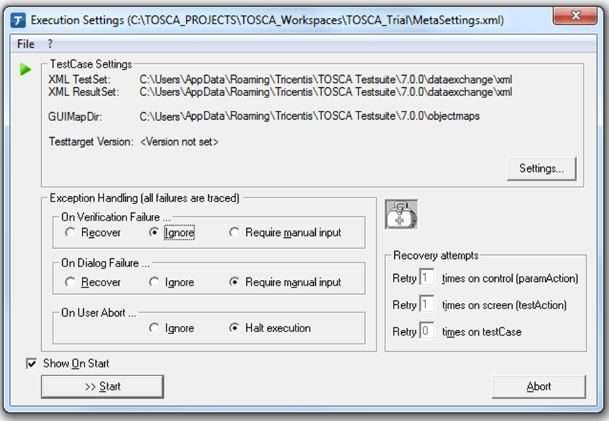Screen dimensions: 609x421
Task: Open the question mark help menu
Action: coord(50,44)
